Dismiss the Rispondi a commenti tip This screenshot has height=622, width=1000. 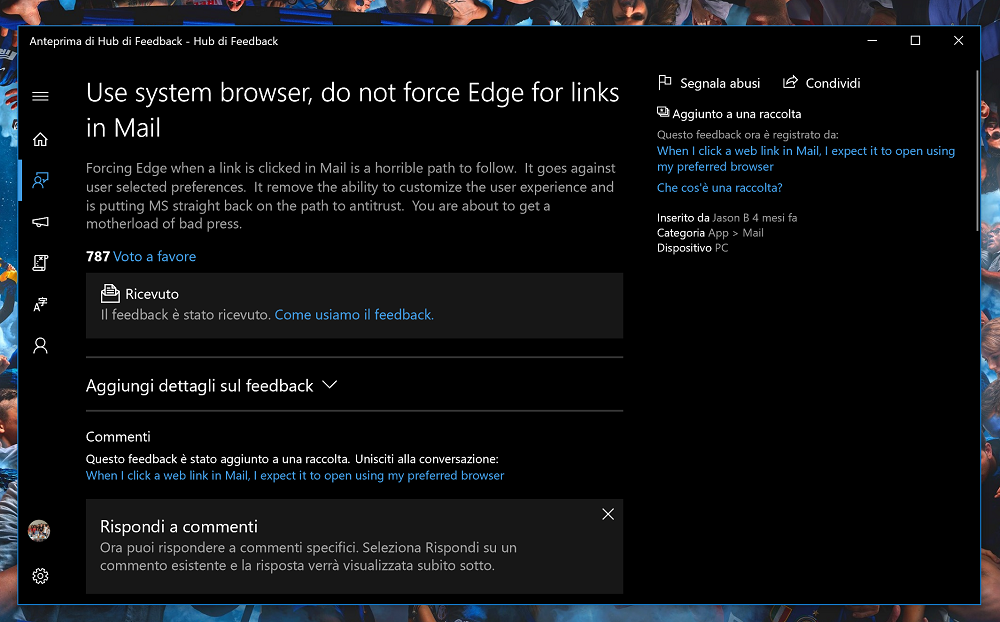pyautogui.click(x=608, y=514)
